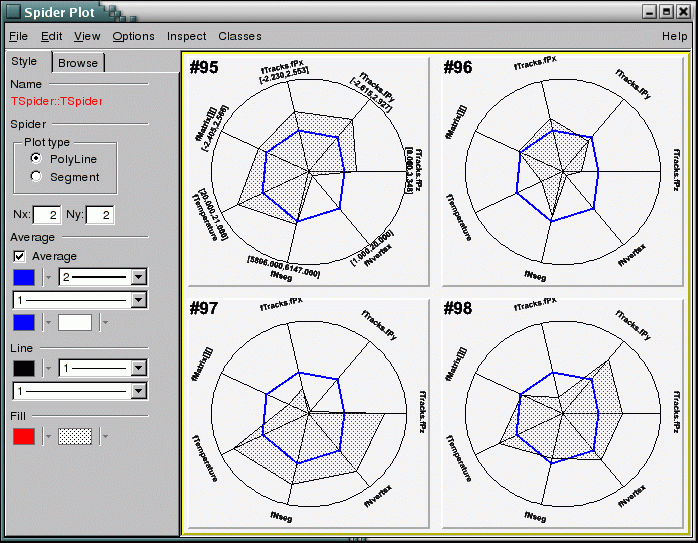Select spider plot #97
The image size is (698, 543).
click(x=308, y=413)
